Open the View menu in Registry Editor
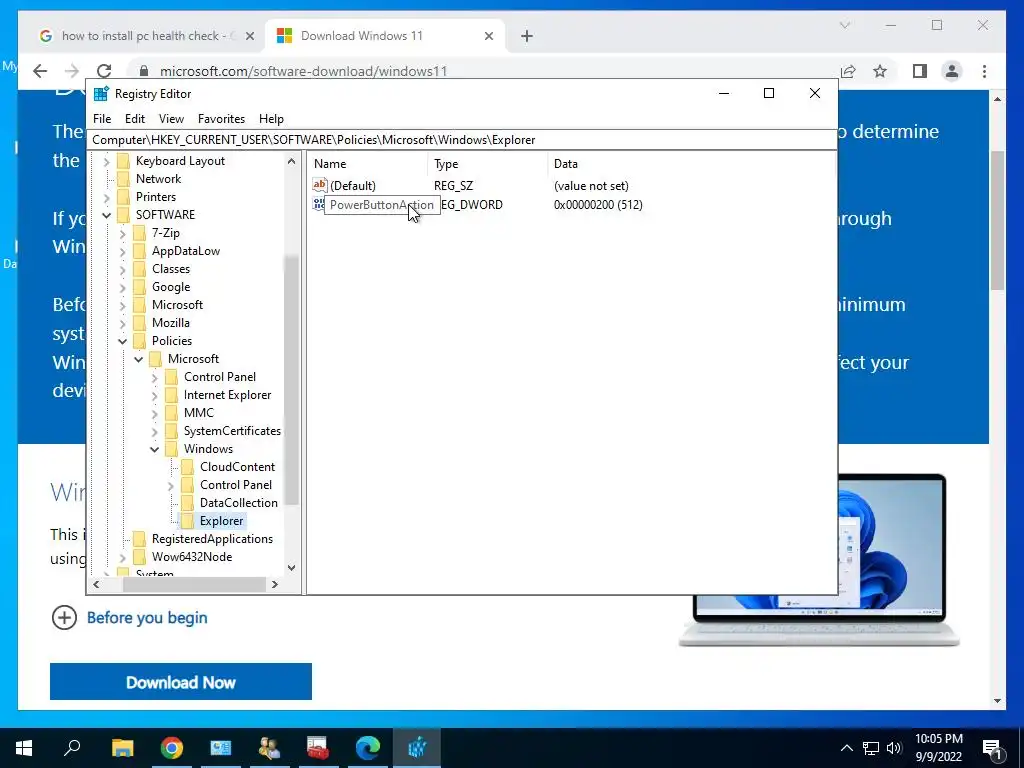Viewport: 1024px width, 768px height. pyautogui.click(x=171, y=119)
